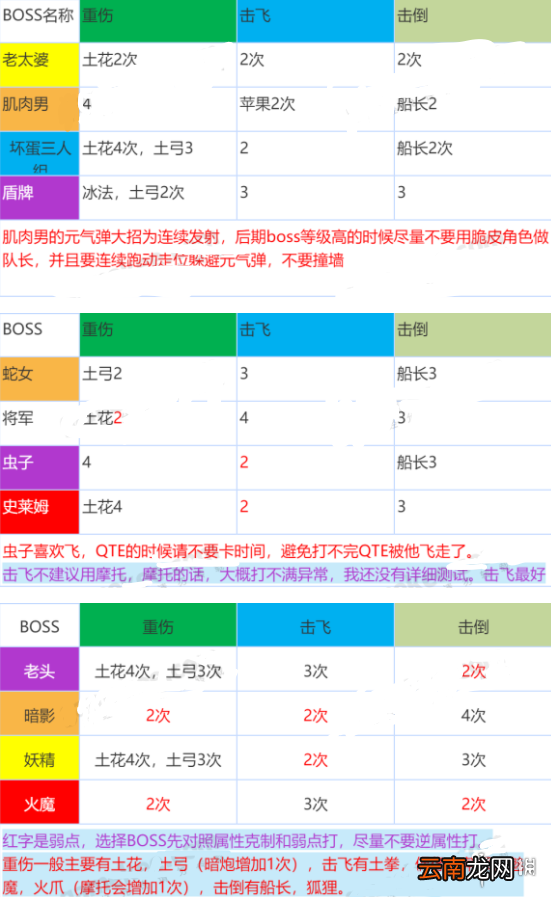Select 船长3 in the 蛇女 row
551x897 pixels.
(x=417, y=374)
